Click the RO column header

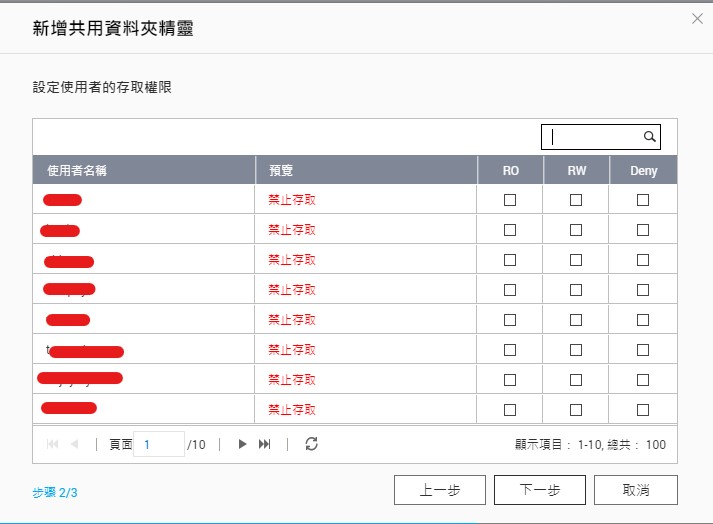(510, 170)
